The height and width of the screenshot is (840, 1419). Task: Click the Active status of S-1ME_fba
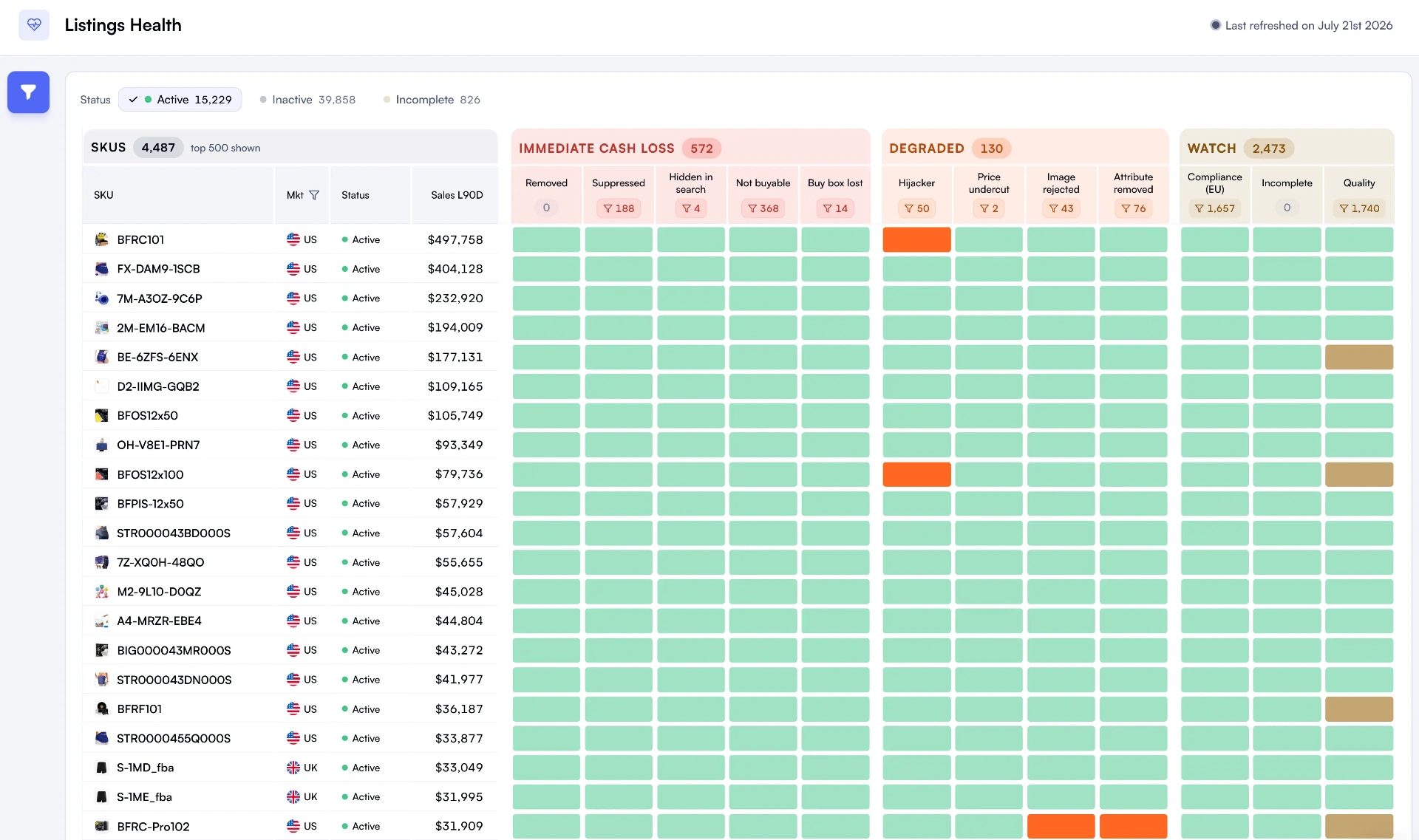point(361,797)
